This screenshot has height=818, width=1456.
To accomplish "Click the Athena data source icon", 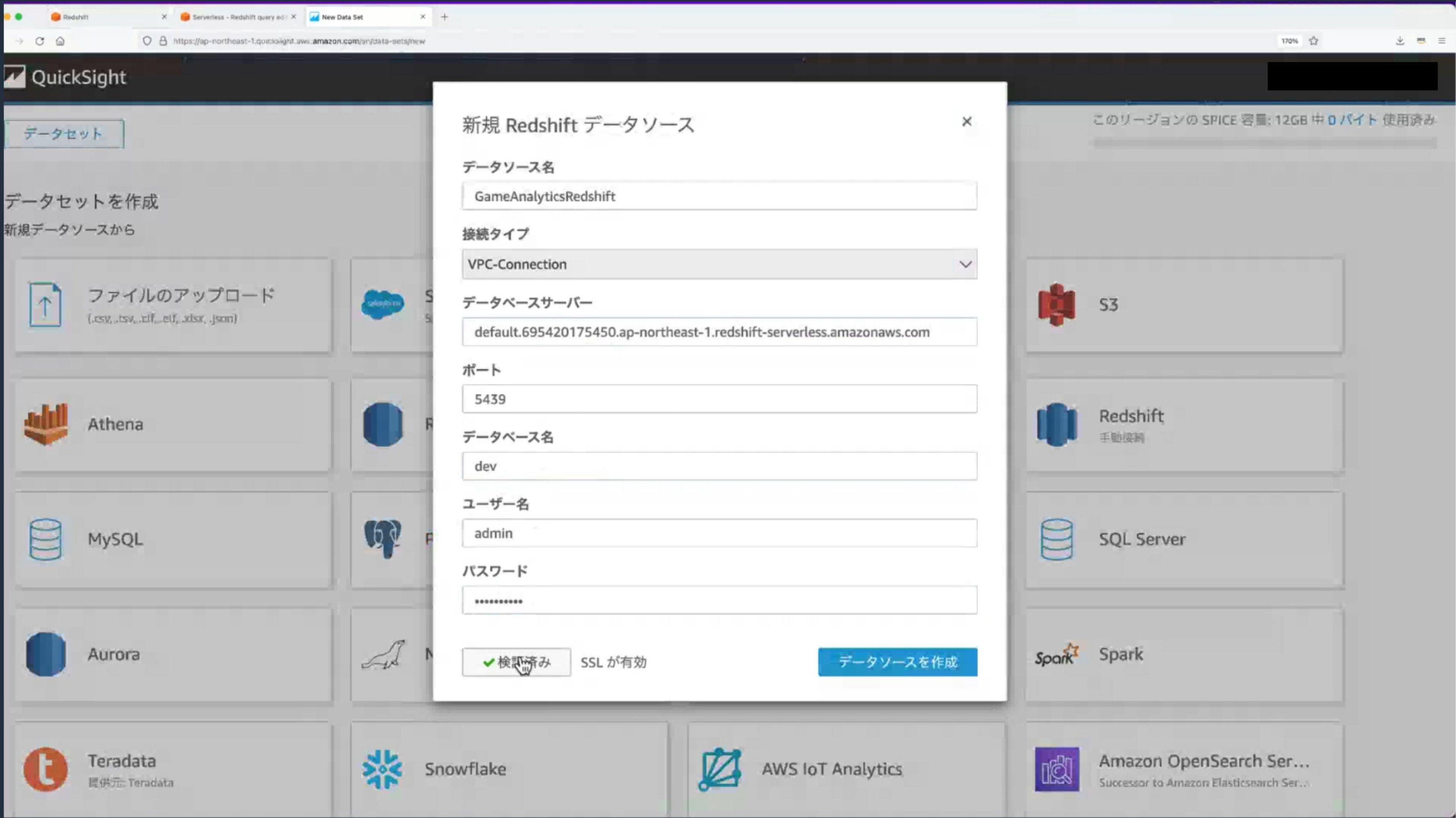I will pos(46,424).
